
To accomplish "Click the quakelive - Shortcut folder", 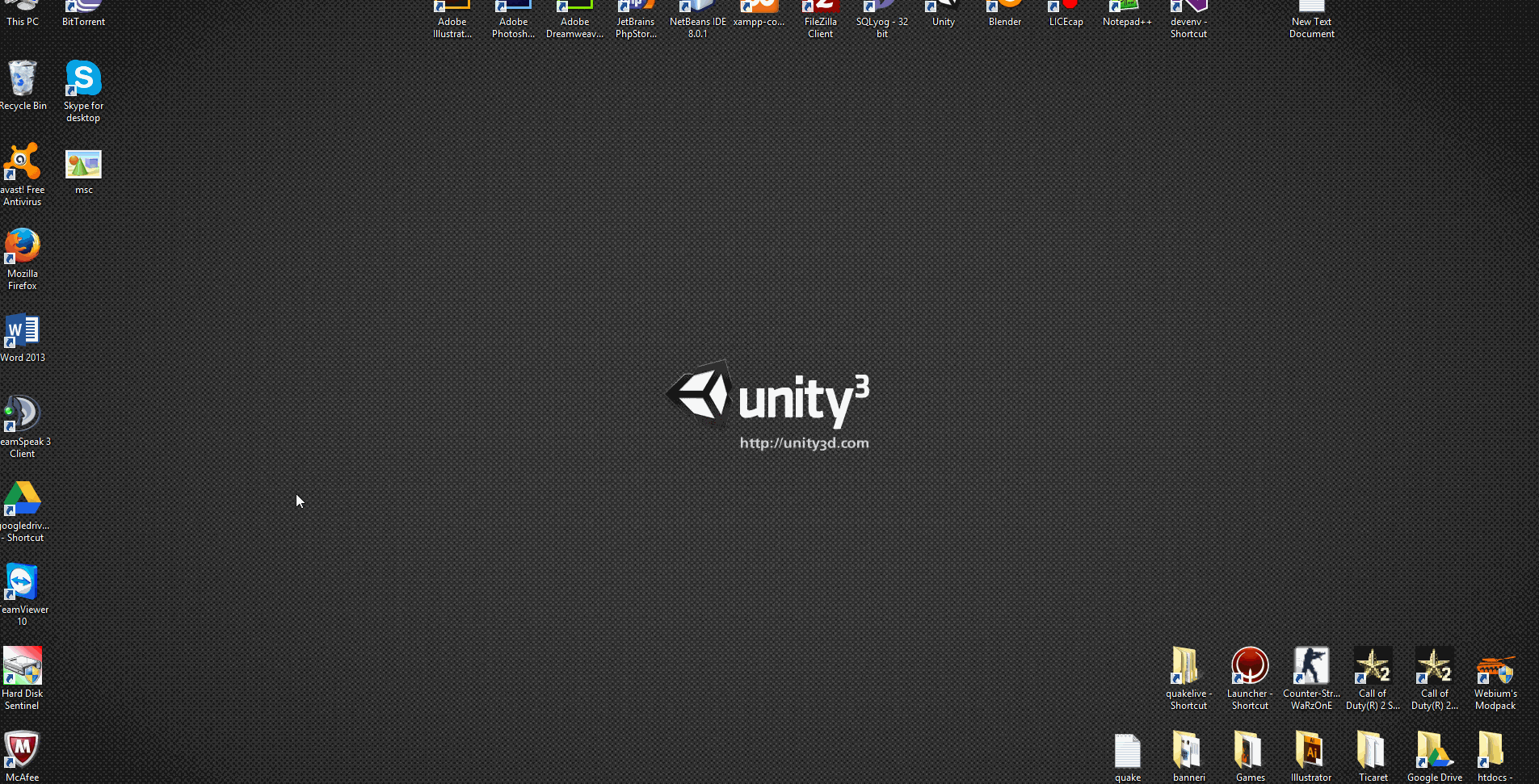I will (1189, 678).
